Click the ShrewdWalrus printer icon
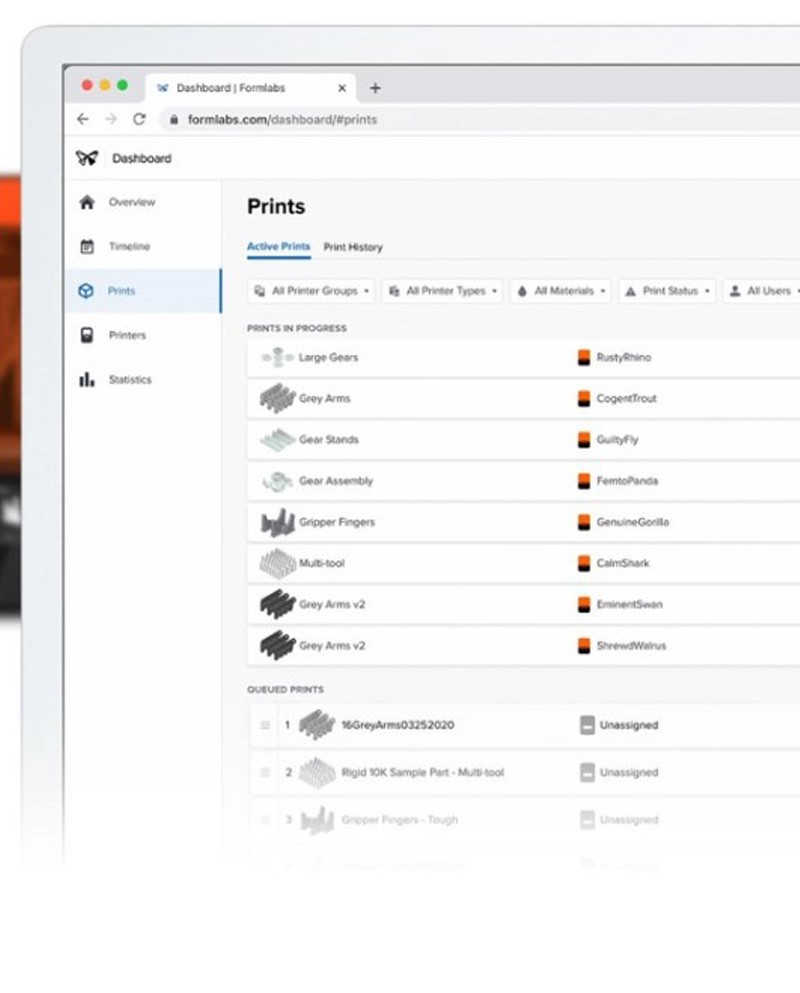 point(584,645)
